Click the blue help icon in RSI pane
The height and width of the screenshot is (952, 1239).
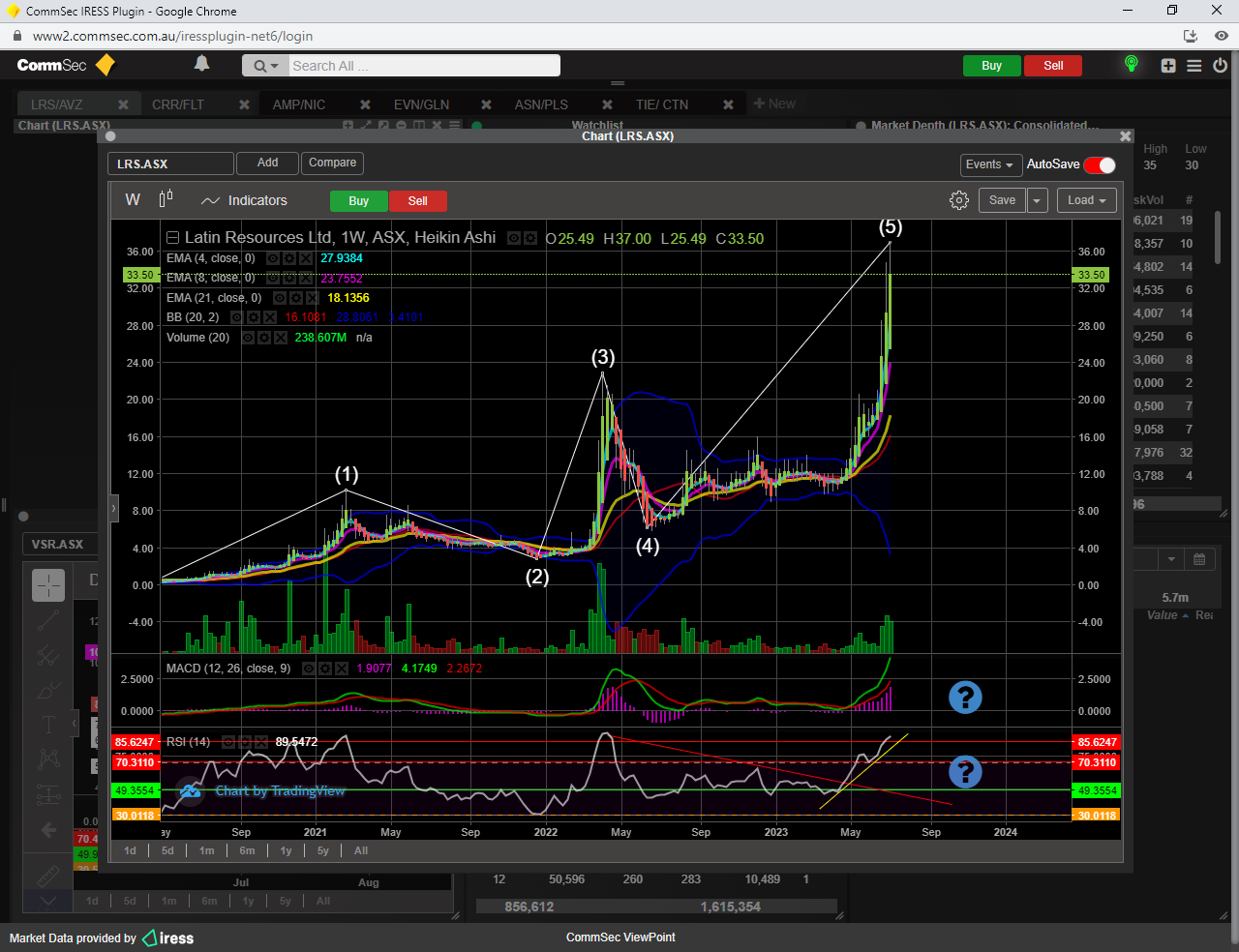(x=965, y=771)
